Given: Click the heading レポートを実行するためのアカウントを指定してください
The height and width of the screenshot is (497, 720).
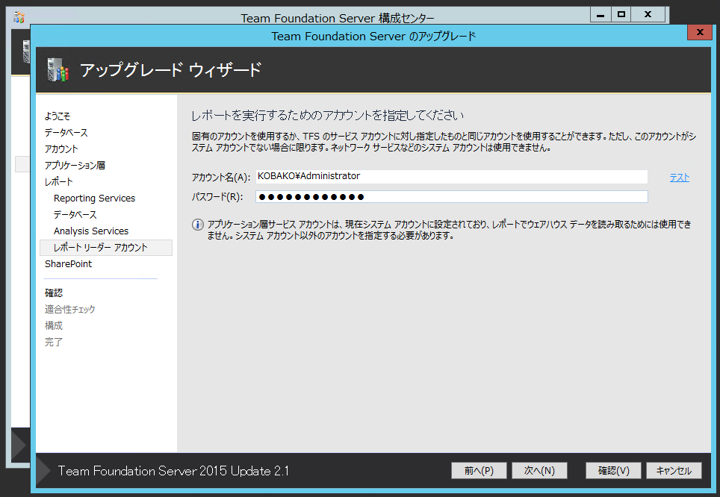Looking at the screenshot, I should pyautogui.click(x=327, y=115).
